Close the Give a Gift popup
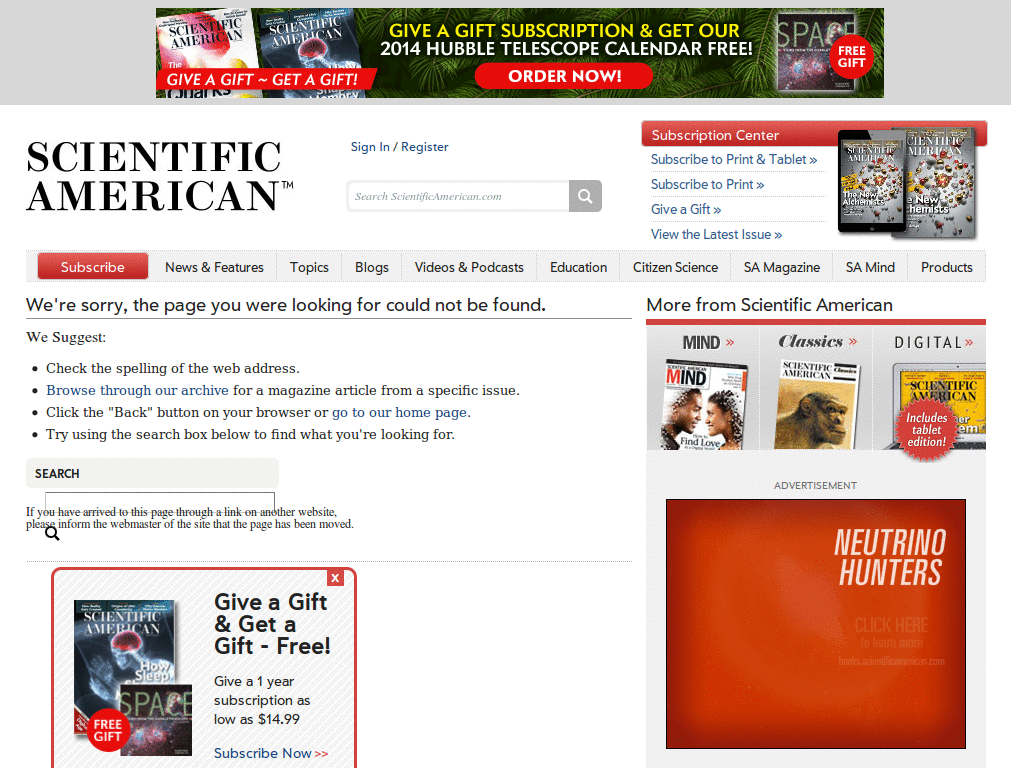The width and height of the screenshot is (1024, 768). (x=335, y=578)
